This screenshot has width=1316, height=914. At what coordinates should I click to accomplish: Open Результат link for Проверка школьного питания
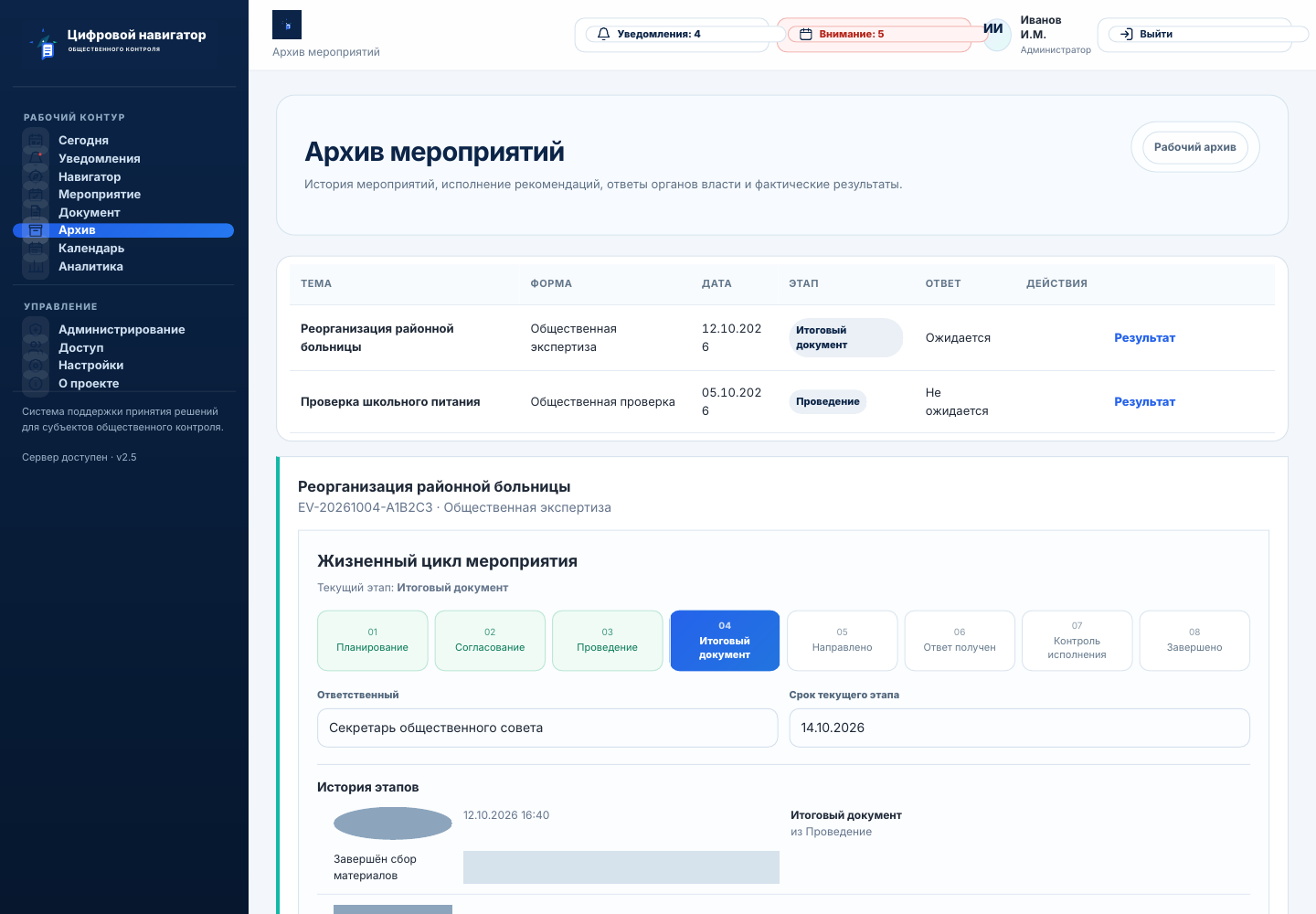pos(1144,402)
